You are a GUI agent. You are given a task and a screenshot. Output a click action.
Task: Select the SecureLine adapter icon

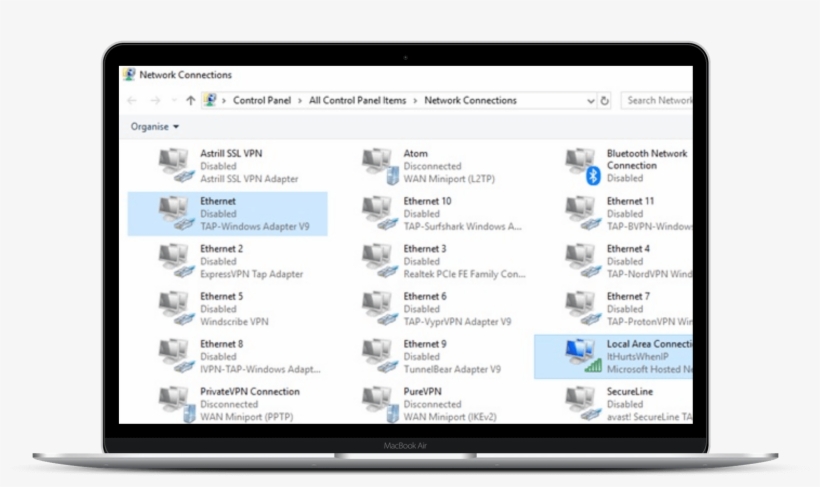583,403
